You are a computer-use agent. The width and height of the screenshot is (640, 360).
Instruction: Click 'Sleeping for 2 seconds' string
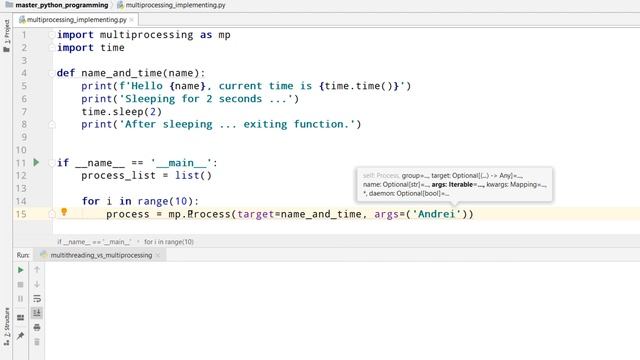193,99
